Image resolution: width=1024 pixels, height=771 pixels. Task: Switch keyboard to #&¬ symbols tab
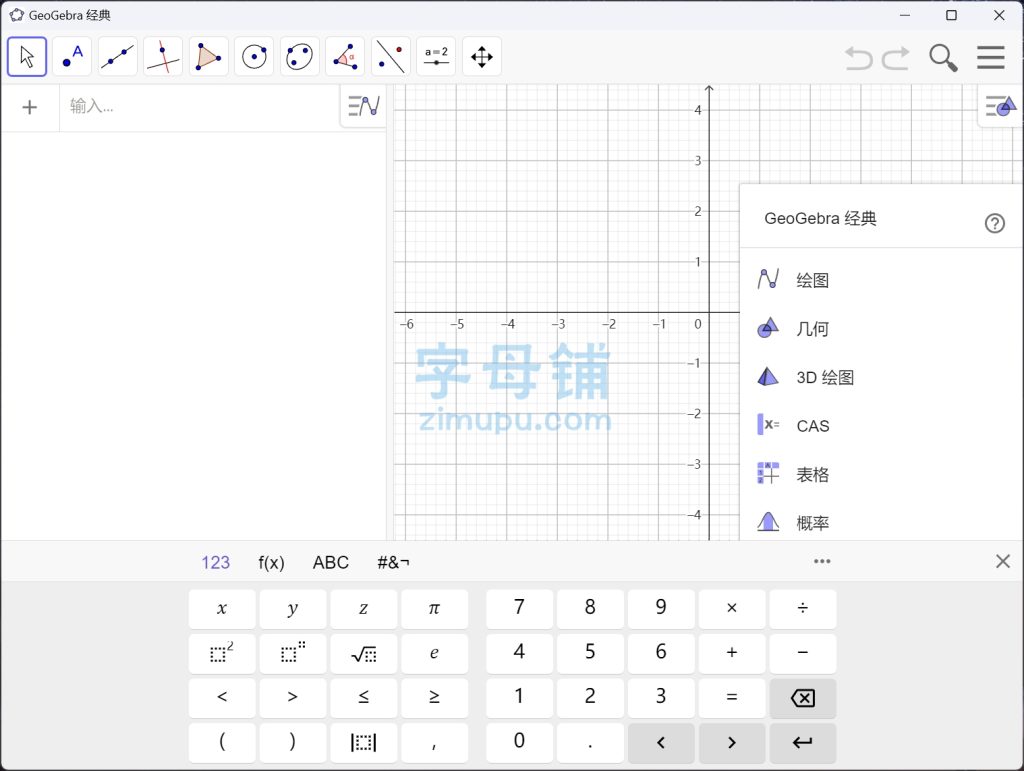[393, 562]
